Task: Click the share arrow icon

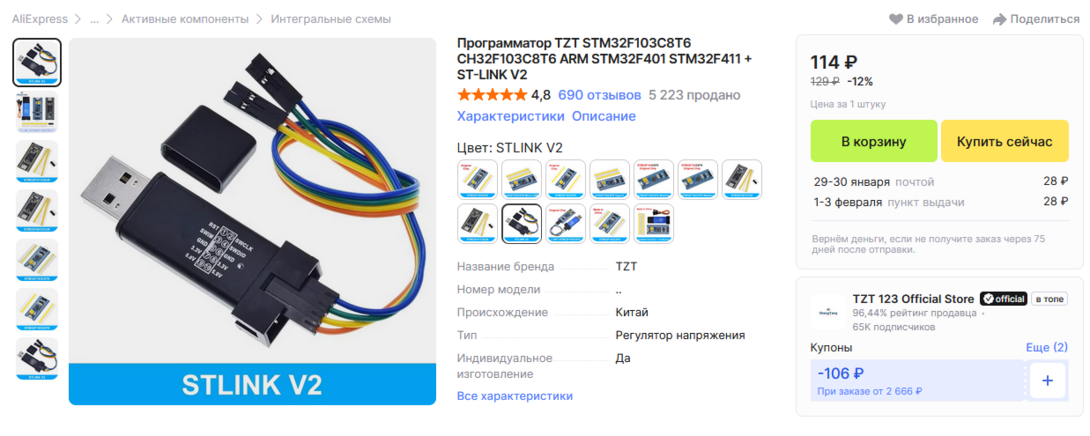Action: pos(999,19)
